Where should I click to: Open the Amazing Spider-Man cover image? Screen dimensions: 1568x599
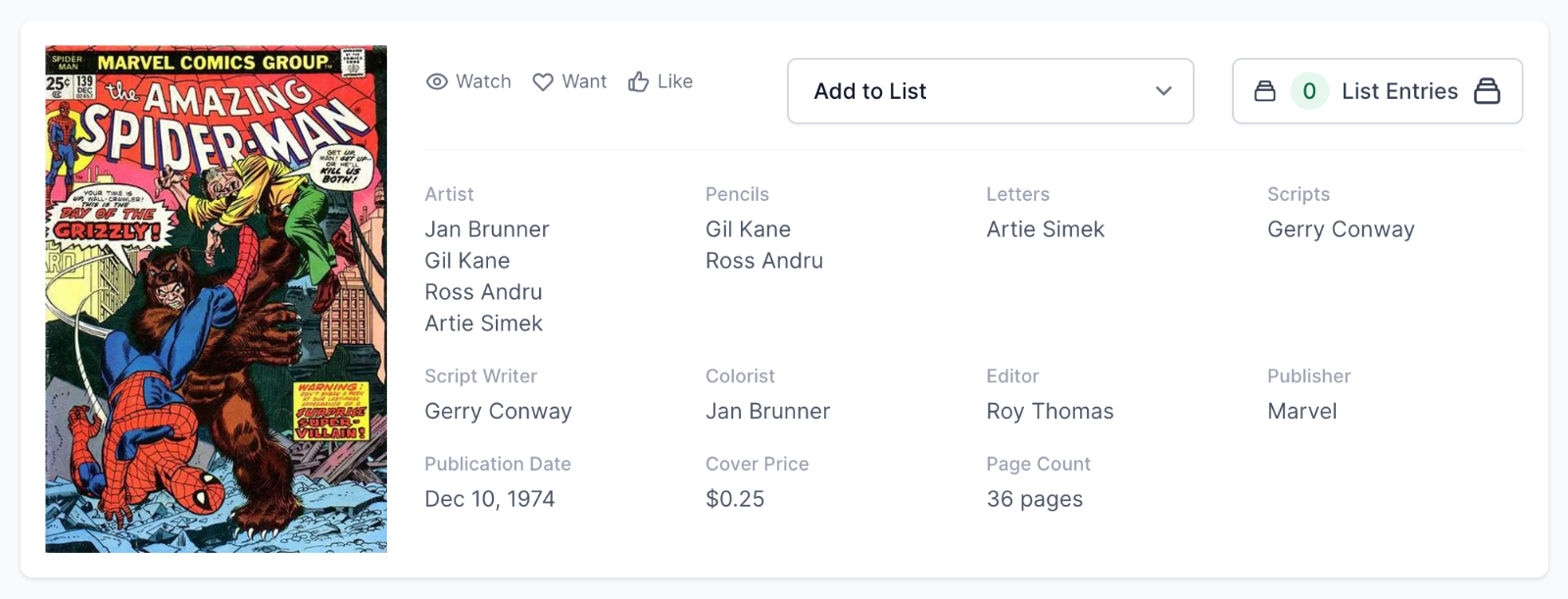tap(216, 299)
